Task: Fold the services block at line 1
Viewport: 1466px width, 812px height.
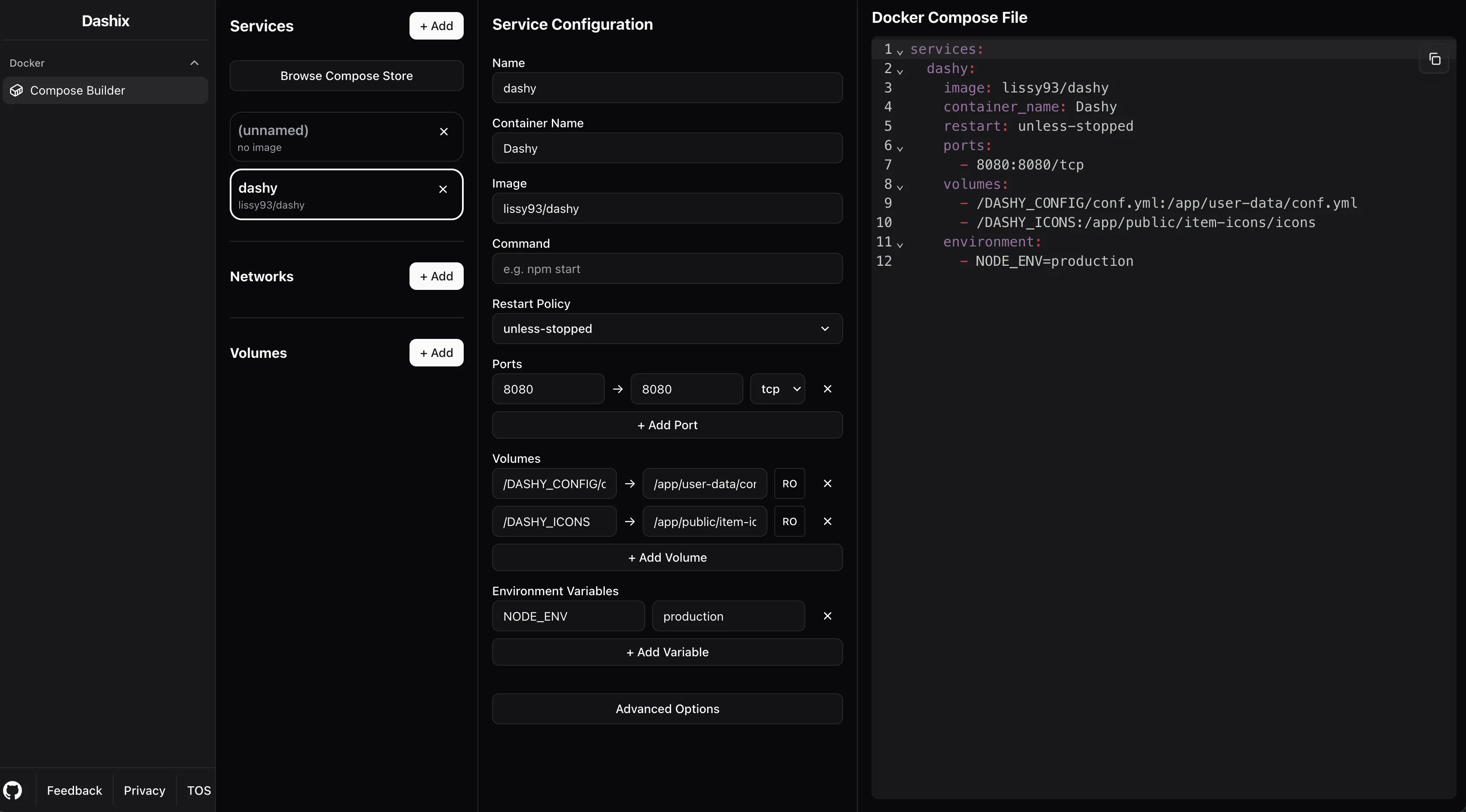Action: (x=900, y=52)
